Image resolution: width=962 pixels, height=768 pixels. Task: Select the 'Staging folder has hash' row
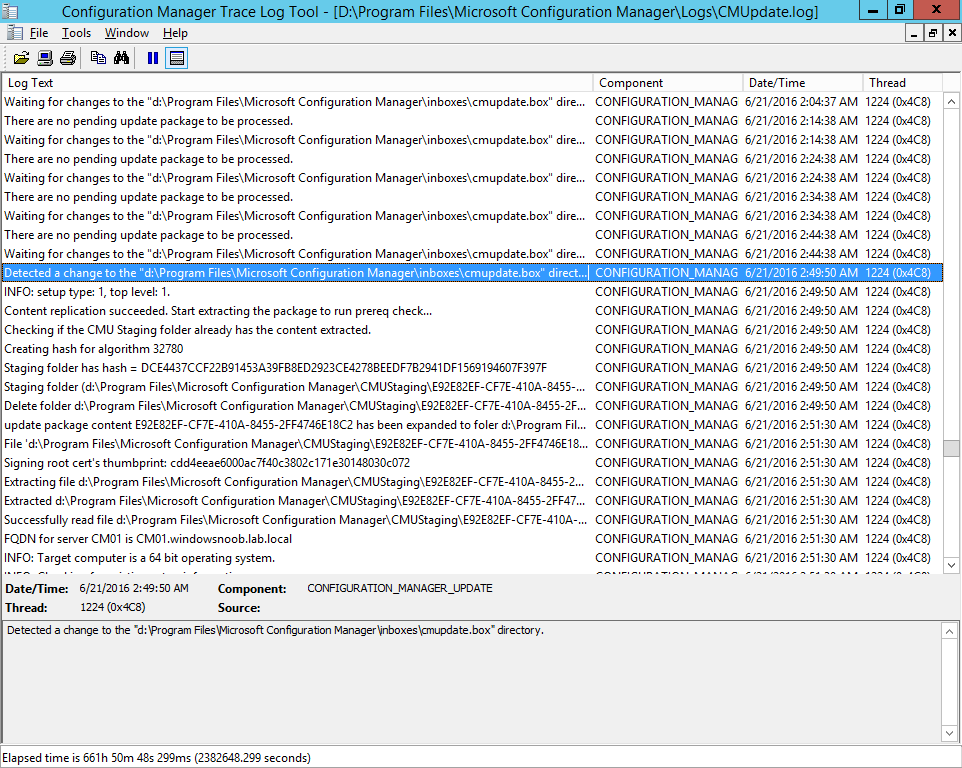[472, 368]
